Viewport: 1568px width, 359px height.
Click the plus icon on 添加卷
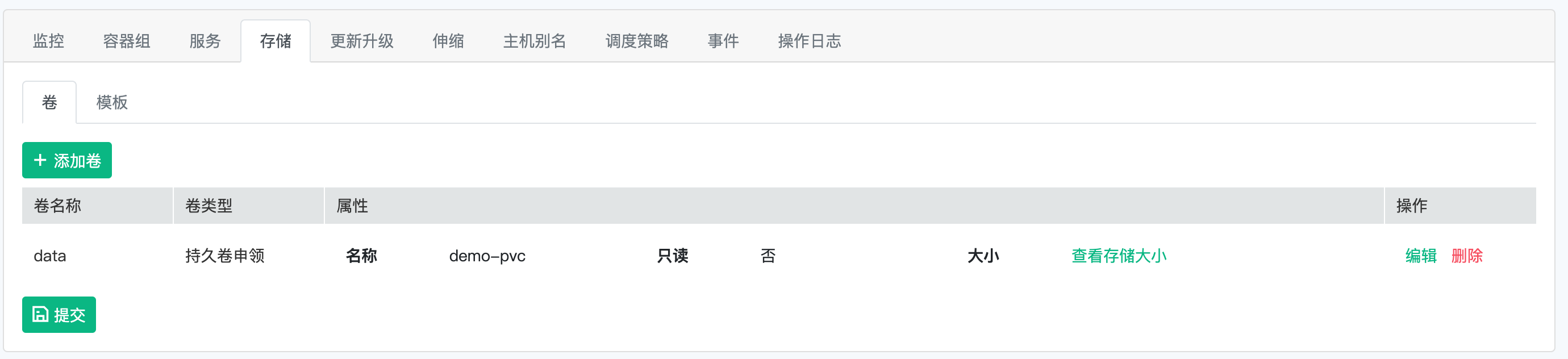tap(40, 160)
